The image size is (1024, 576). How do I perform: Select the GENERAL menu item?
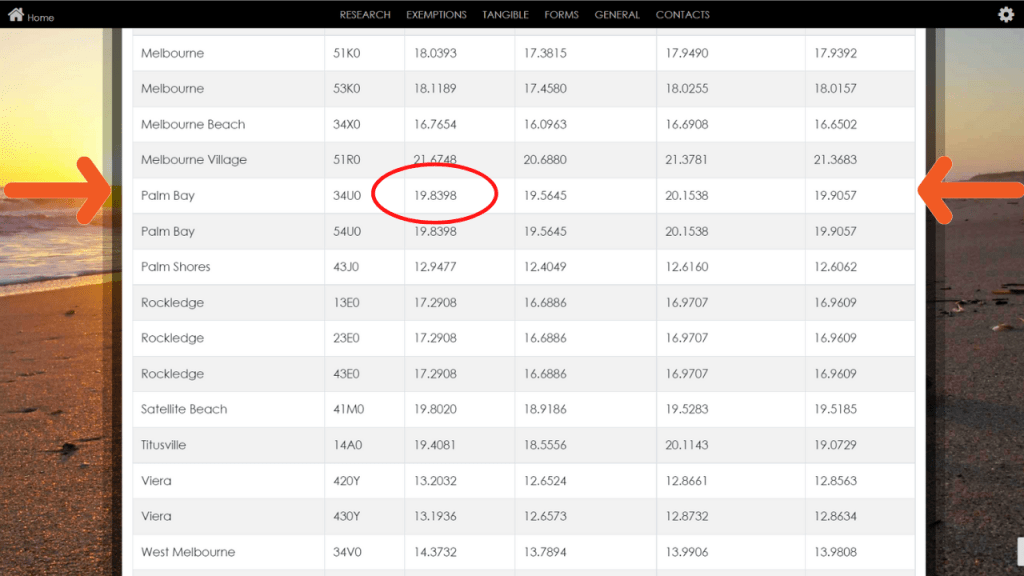point(617,15)
